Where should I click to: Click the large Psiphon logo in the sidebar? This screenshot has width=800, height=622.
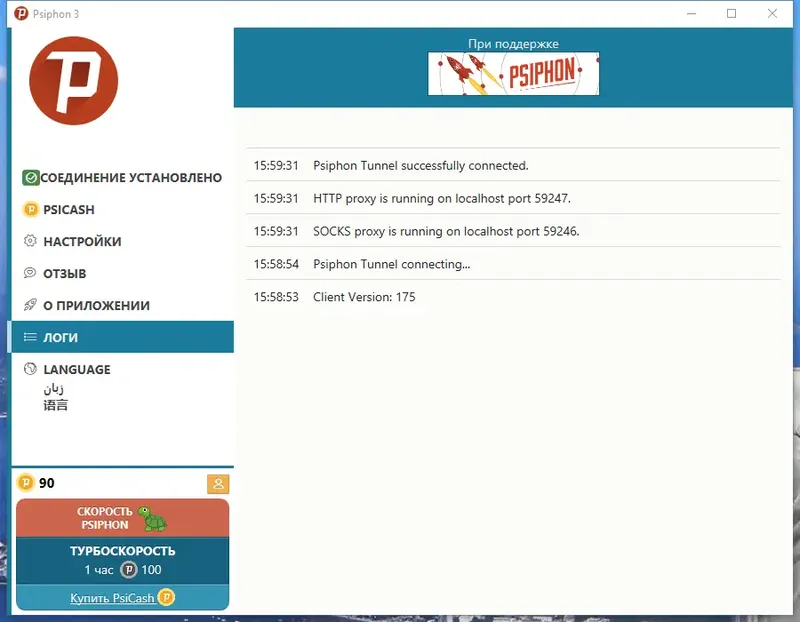click(73, 81)
